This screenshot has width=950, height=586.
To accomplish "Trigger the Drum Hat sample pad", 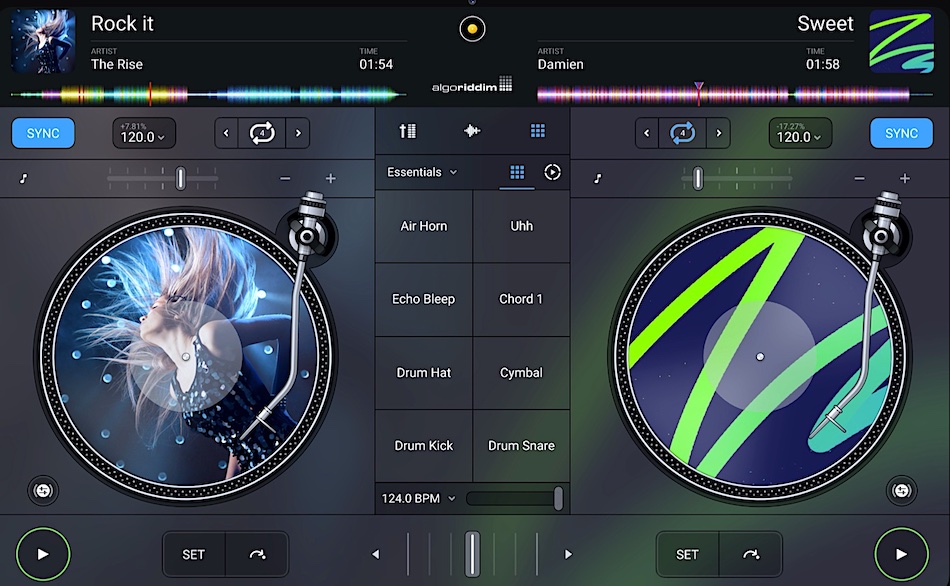I will tap(424, 373).
